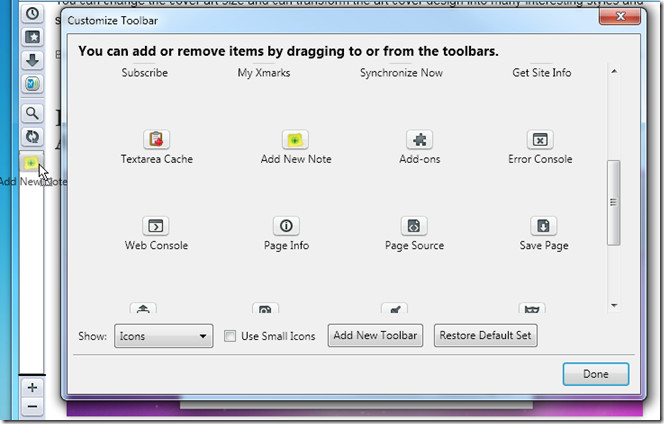The height and width of the screenshot is (424, 664).
Task: Click the scrollbar down arrow
Action: (614, 305)
